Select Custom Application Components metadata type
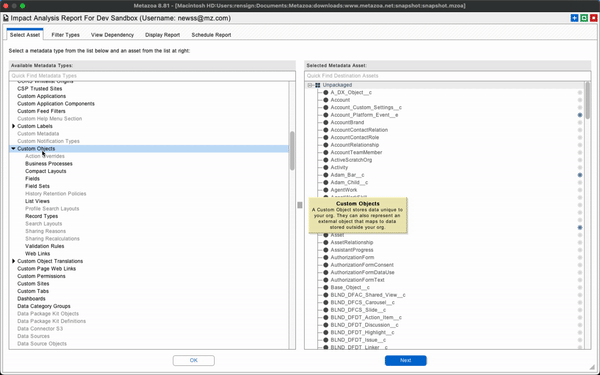600x375 pixels. [x=56, y=104]
